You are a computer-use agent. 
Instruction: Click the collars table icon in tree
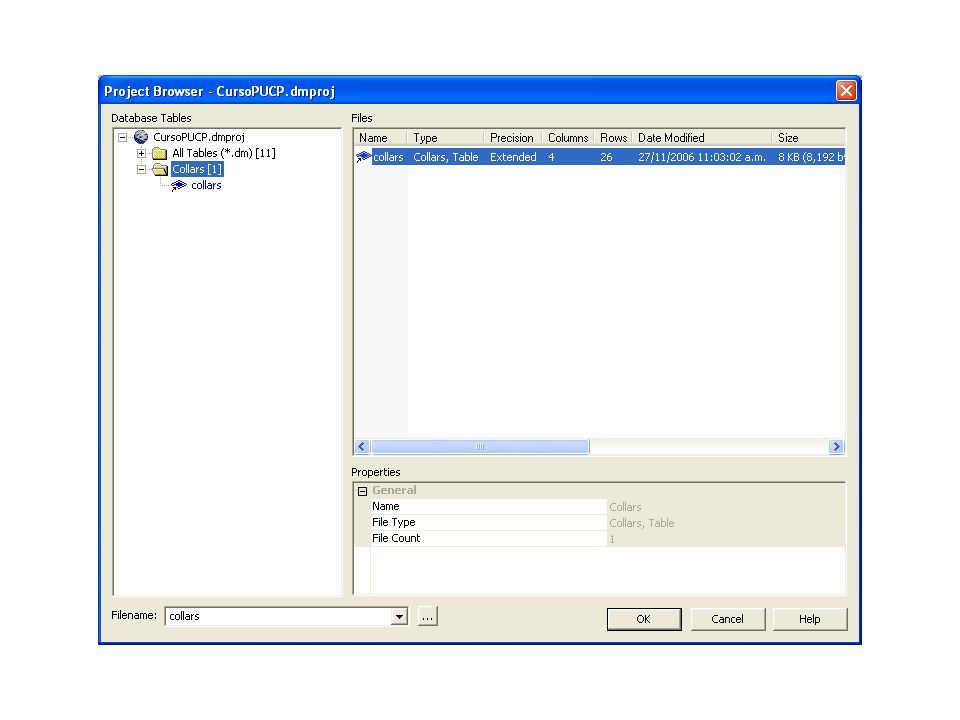tap(179, 185)
